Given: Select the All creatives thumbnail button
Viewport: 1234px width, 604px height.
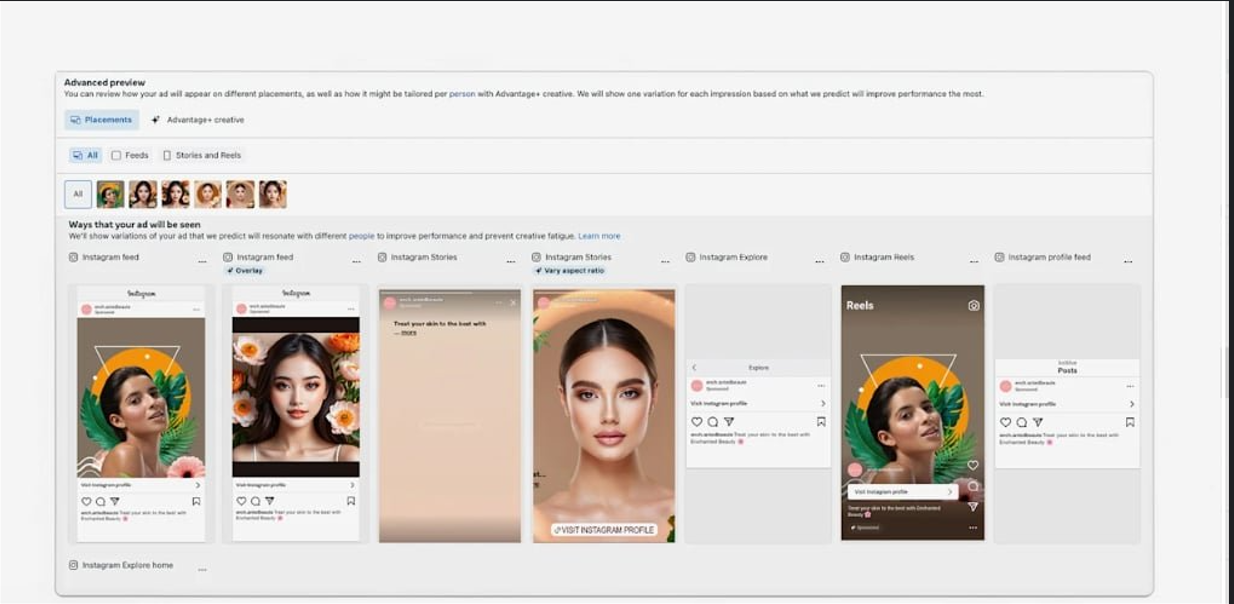Looking at the screenshot, I should 78,194.
